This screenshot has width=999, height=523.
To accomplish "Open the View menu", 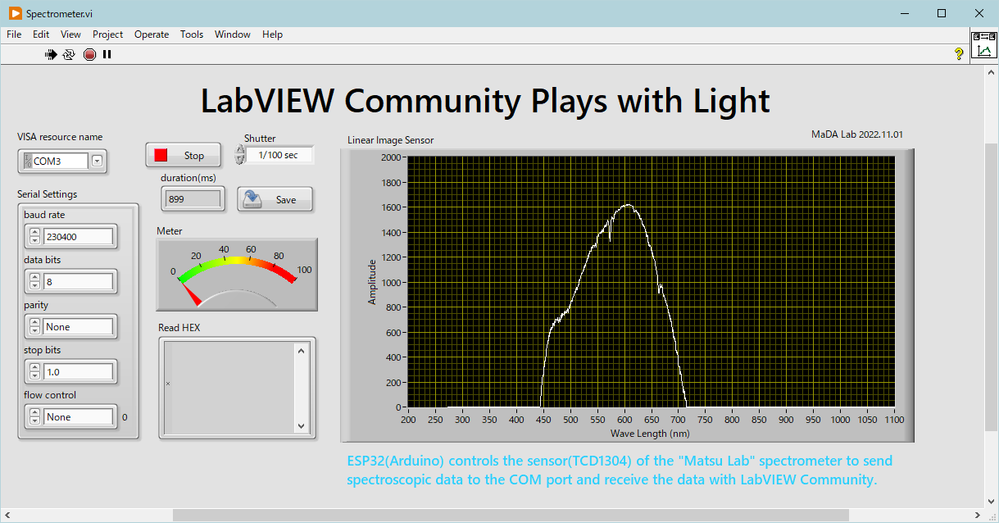I will 71,34.
